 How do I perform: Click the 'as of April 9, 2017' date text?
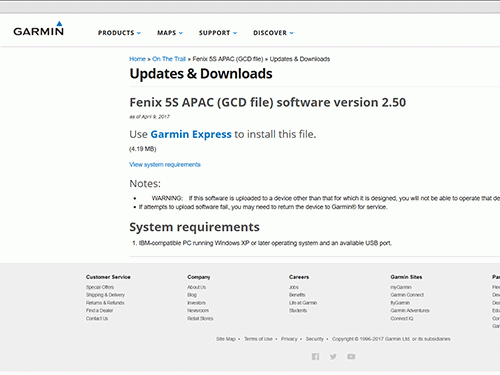[x=149, y=117]
